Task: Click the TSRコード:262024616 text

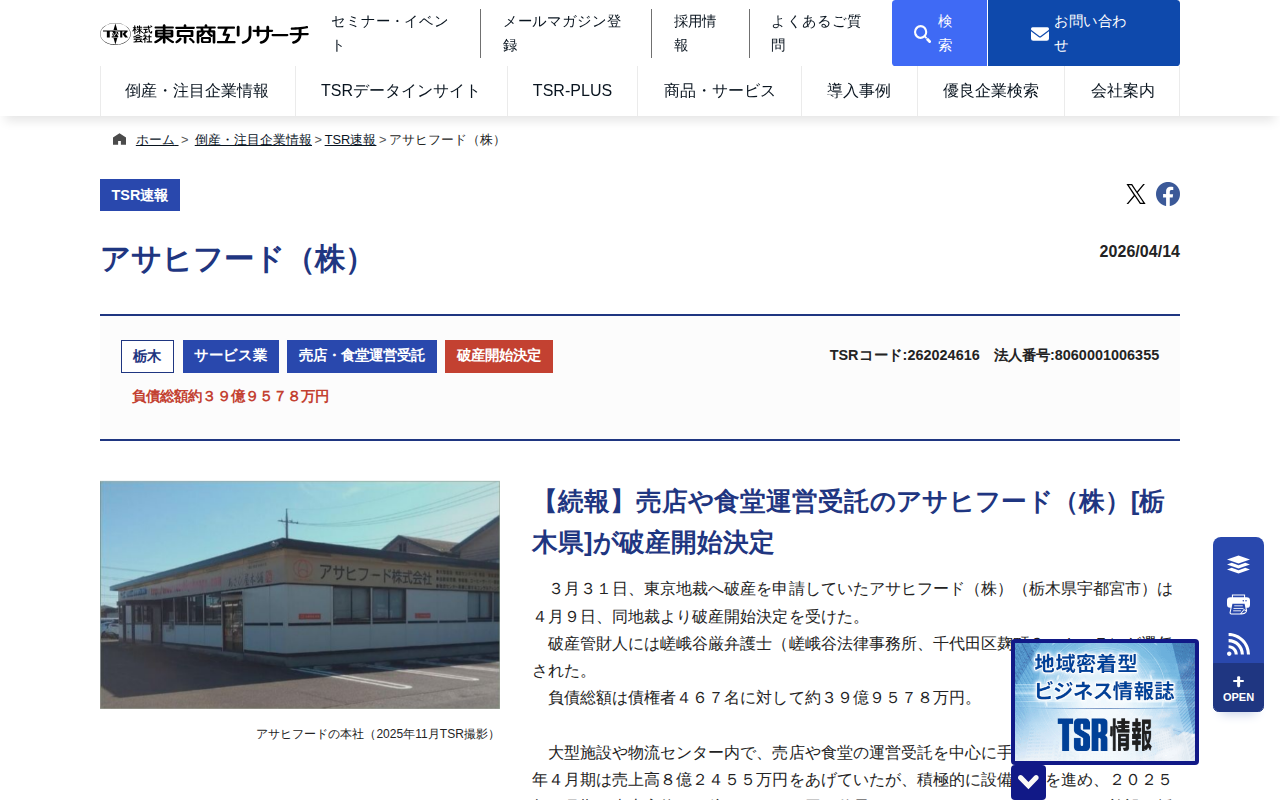Action: [x=905, y=355]
